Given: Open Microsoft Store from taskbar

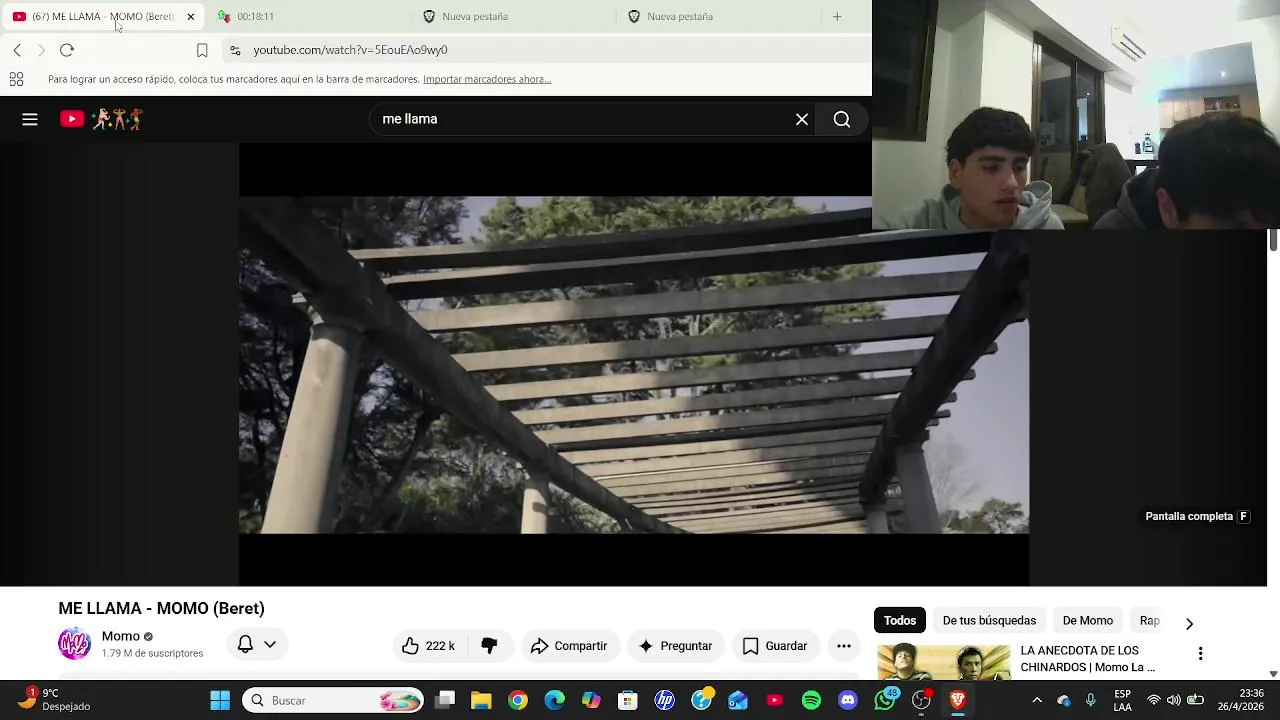Looking at the screenshot, I should pyautogui.click(x=628, y=701).
